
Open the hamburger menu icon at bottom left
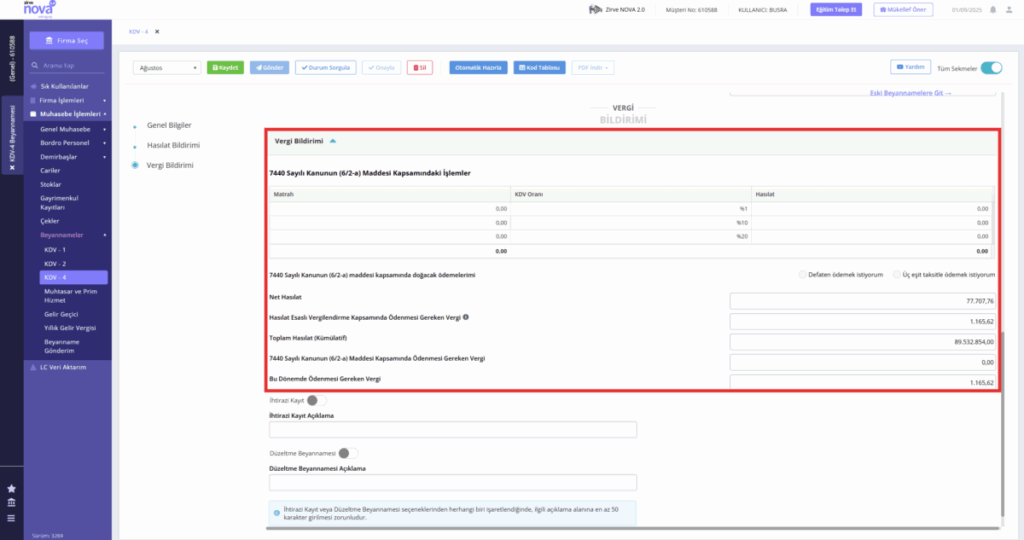[11, 518]
